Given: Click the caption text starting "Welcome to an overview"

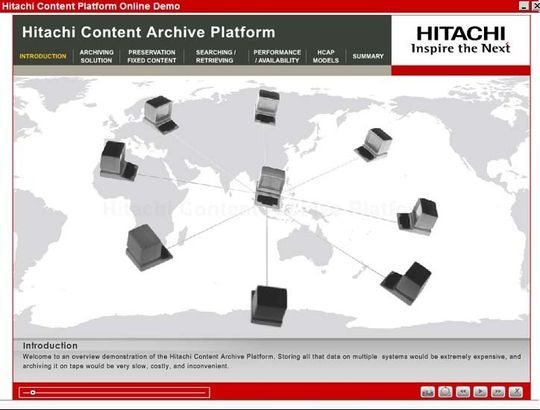Looking at the screenshot, I should click(x=272, y=361).
